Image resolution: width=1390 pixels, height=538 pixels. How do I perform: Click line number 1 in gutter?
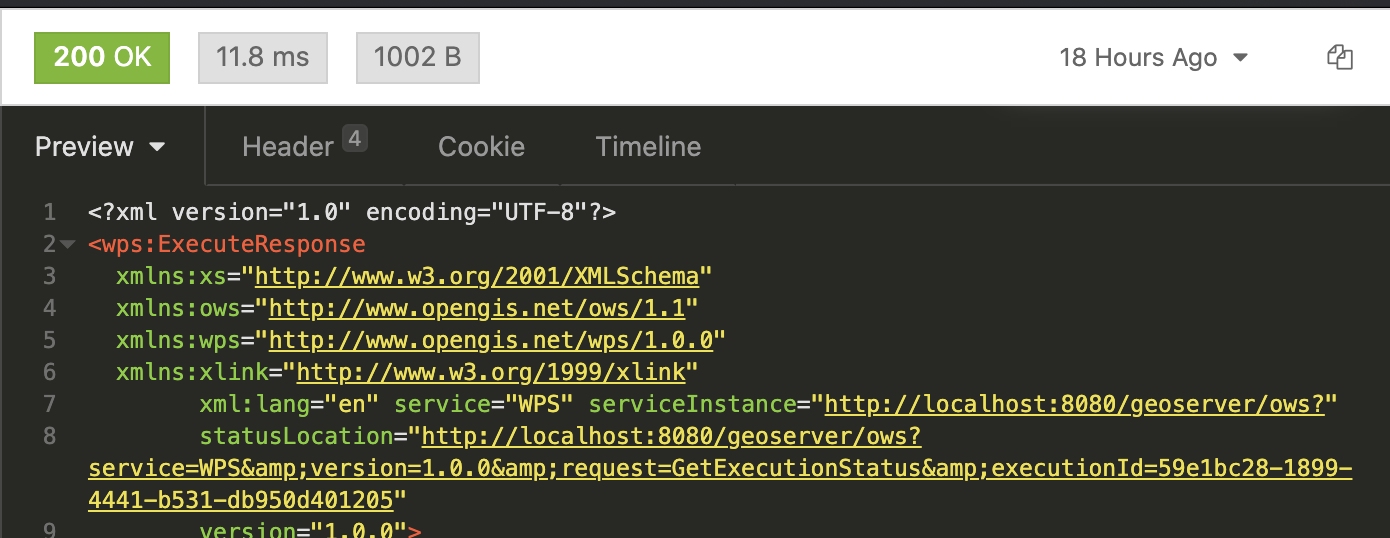[x=49, y=212]
